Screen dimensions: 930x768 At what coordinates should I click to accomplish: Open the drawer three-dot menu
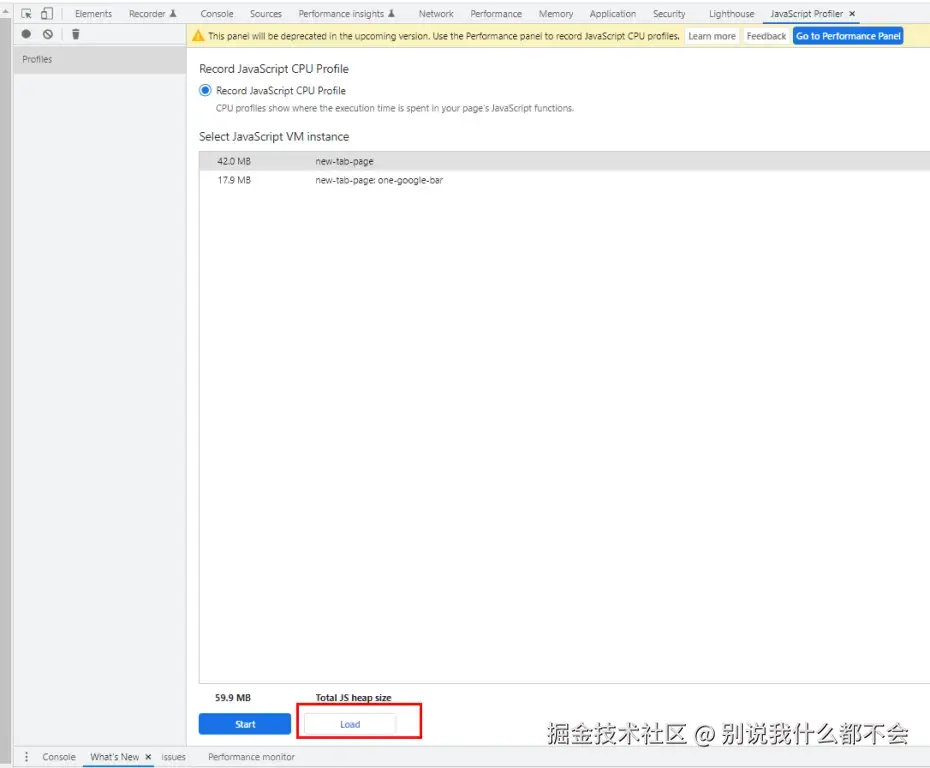[x=26, y=757]
